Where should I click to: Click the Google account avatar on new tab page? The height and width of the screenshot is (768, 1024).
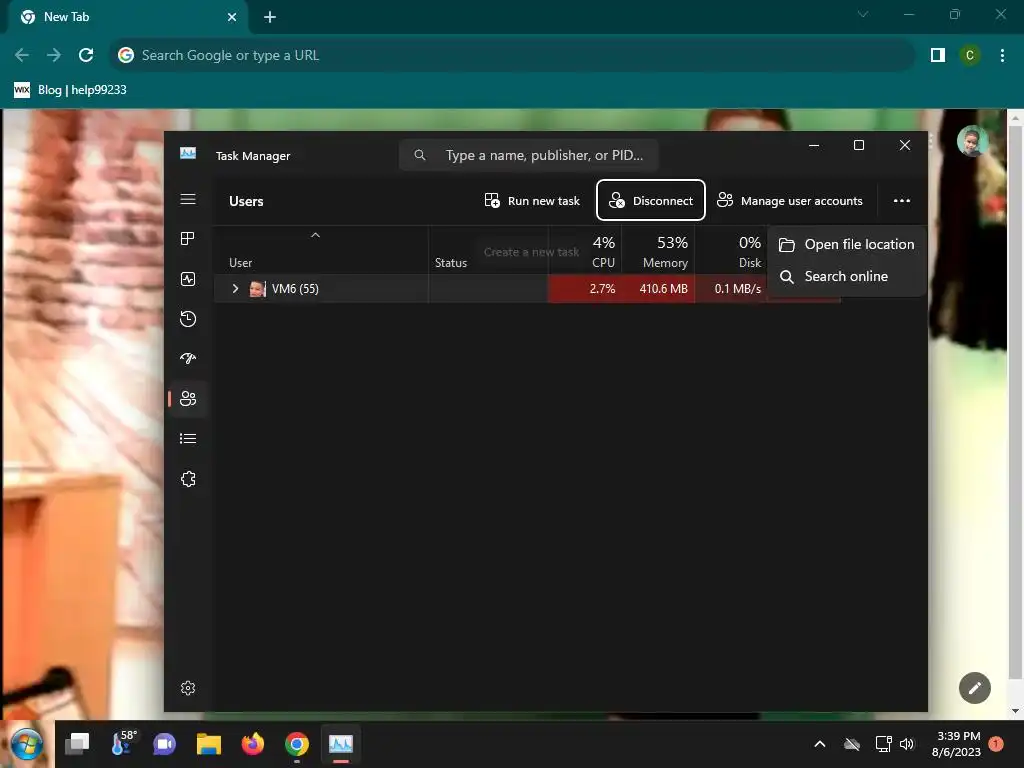click(x=972, y=140)
